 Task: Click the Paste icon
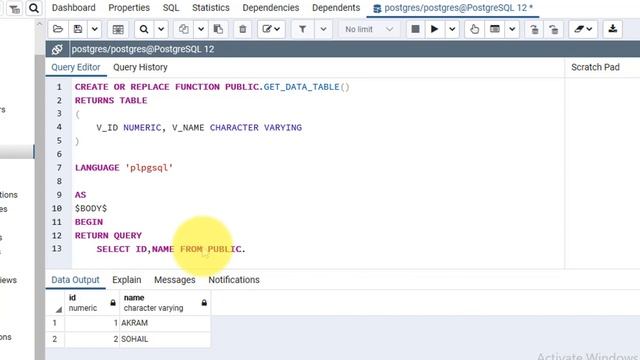218,29
